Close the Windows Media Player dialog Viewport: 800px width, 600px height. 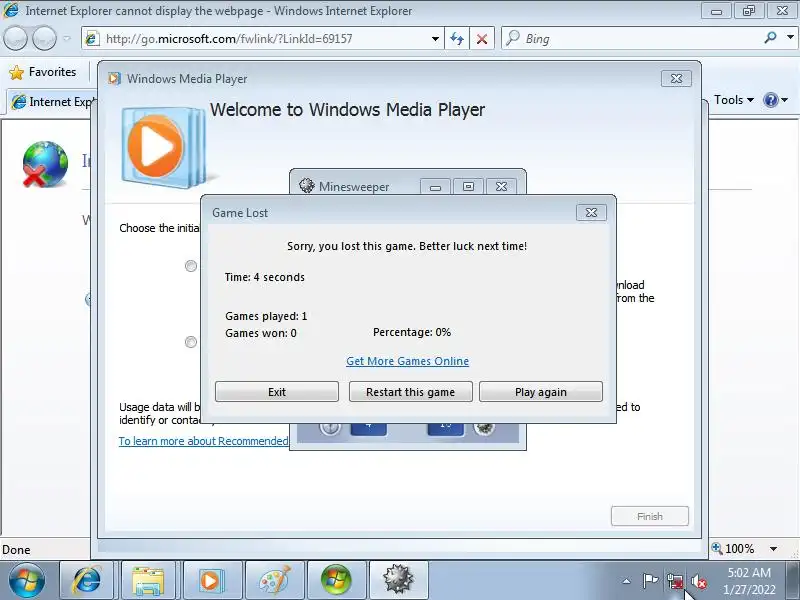pyautogui.click(x=676, y=79)
